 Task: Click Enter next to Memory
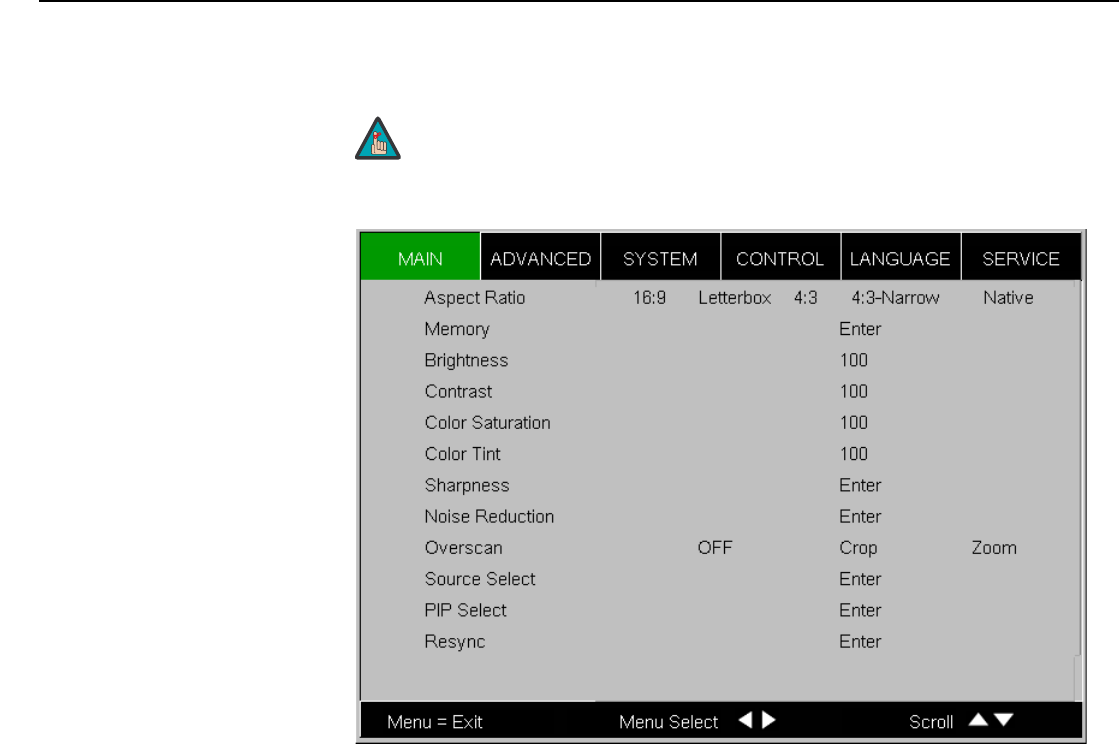(860, 329)
